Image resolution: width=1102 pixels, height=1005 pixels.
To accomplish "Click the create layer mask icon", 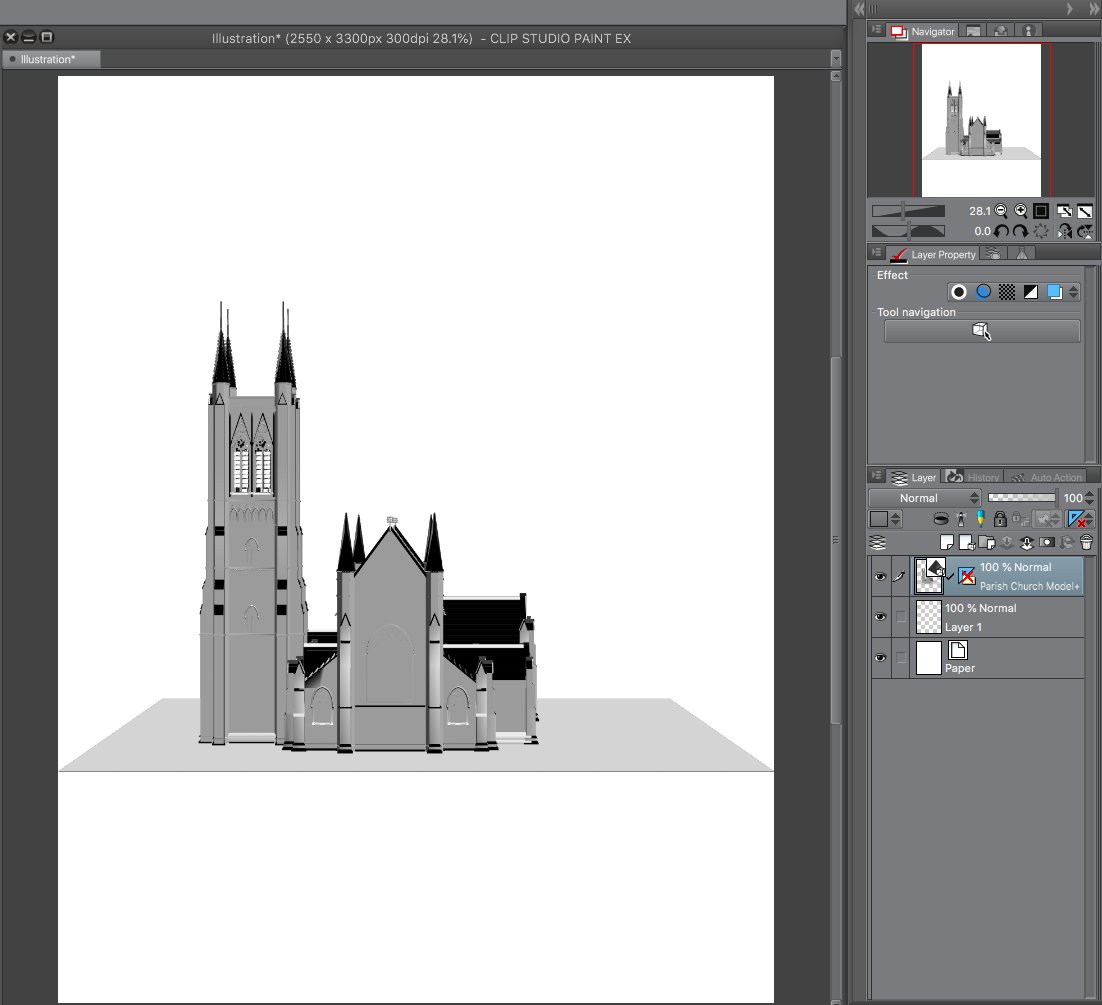I will [x=1046, y=542].
